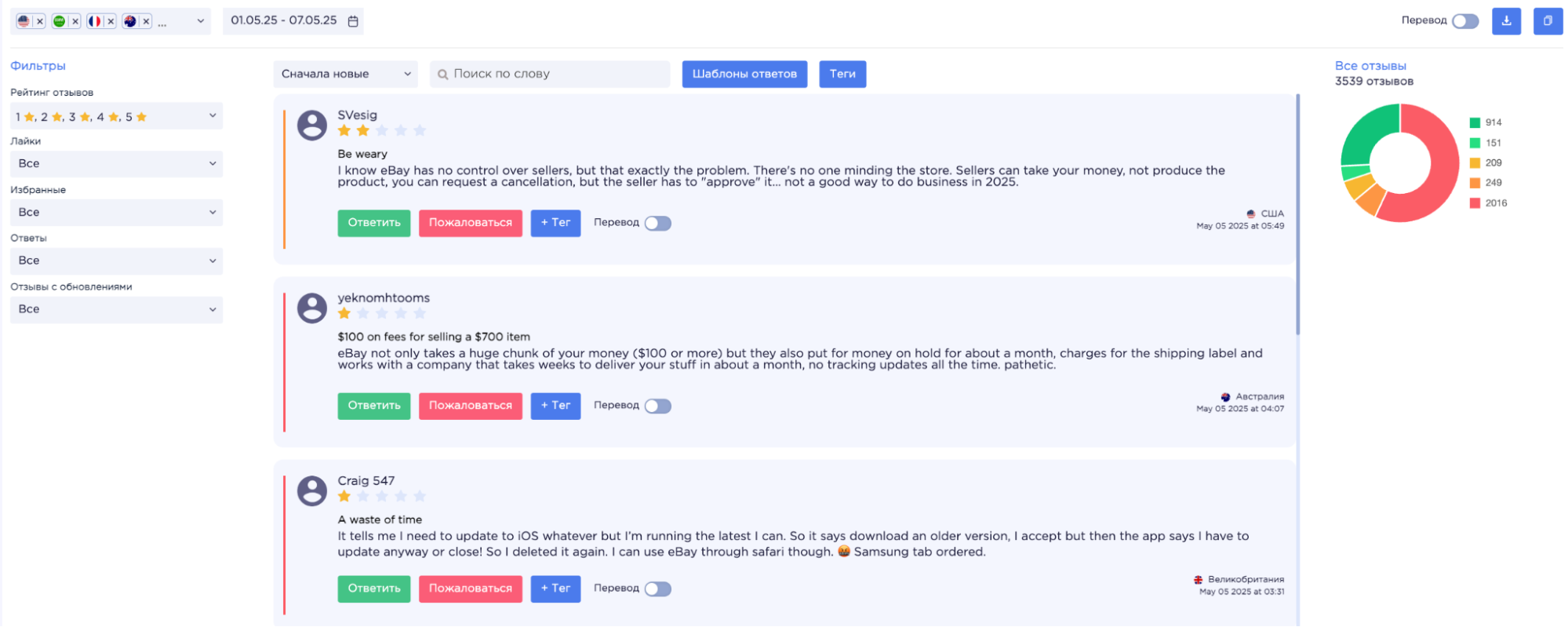The width and height of the screenshot is (1568, 627).
Task: Click the download reviews icon button
Action: [x=1506, y=21]
